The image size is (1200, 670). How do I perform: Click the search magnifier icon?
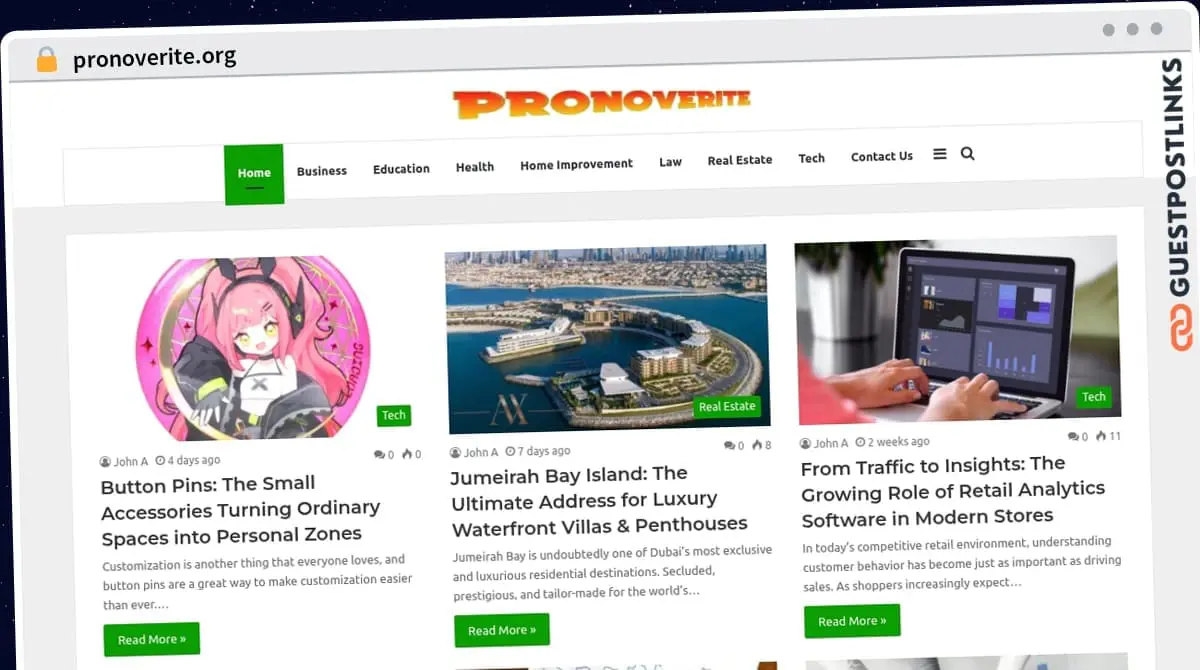pos(967,154)
